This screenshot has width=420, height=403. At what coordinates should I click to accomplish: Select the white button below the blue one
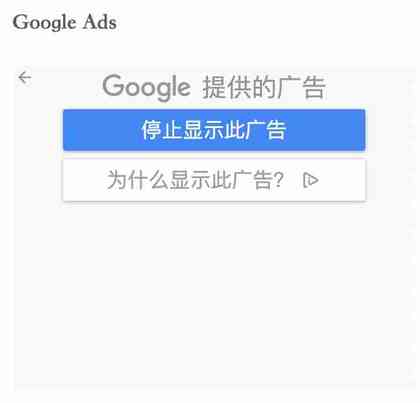pos(214,180)
